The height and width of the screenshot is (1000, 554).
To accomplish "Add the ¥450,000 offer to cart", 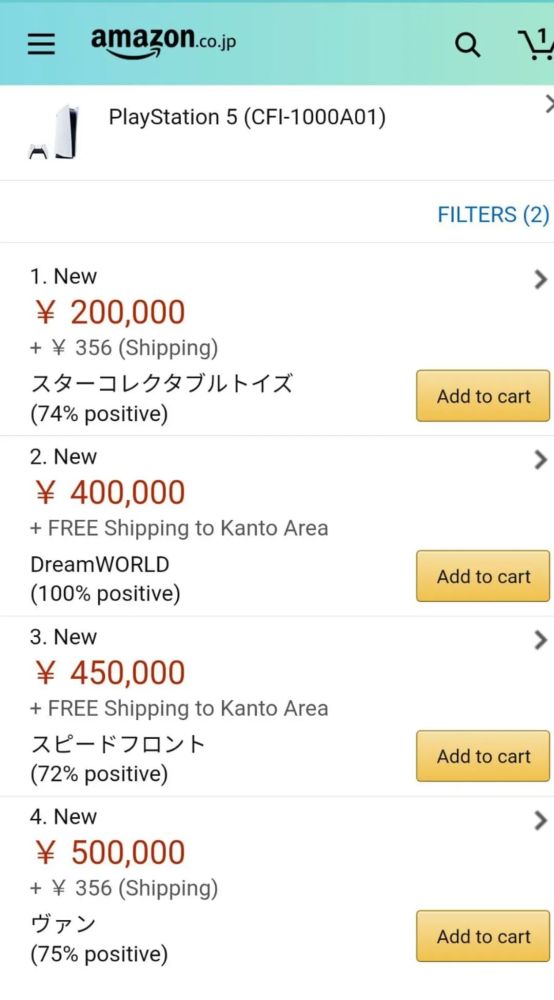I will [x=483, y=756].
